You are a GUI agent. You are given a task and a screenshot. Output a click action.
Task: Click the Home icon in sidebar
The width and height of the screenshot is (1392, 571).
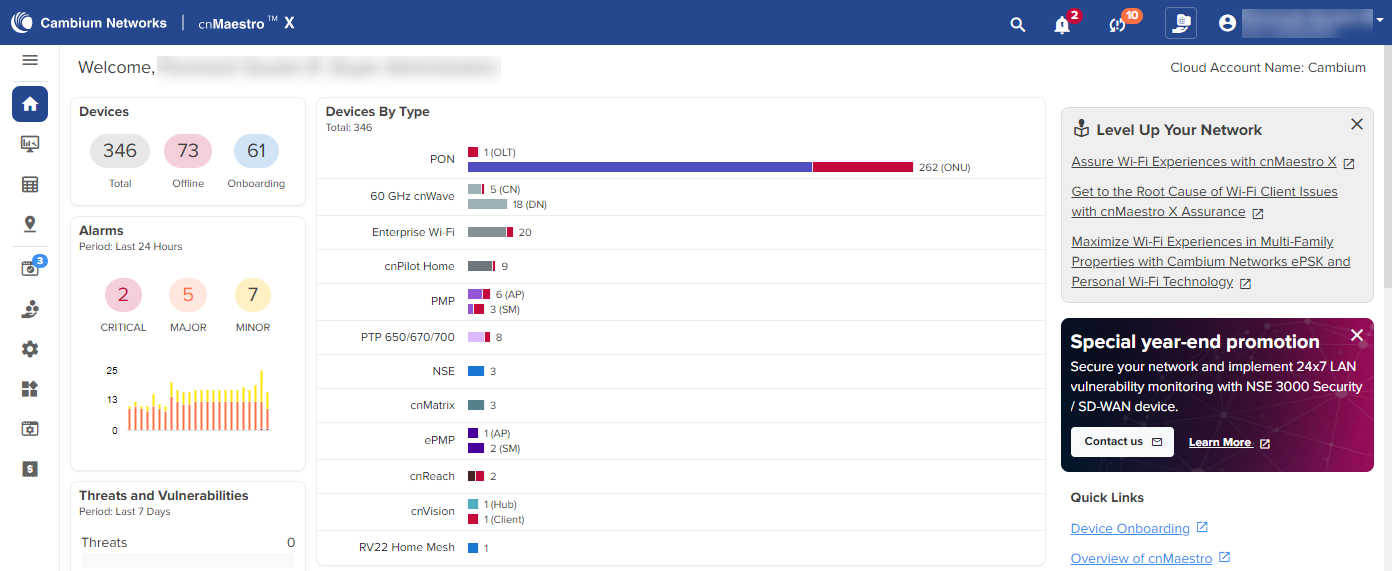tap(30, 104)
